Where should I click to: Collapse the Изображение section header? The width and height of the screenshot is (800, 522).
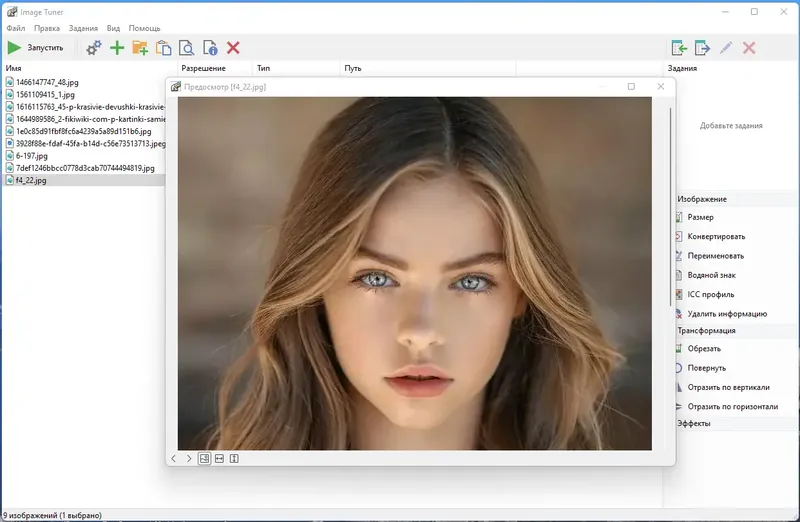coord(736,200)
